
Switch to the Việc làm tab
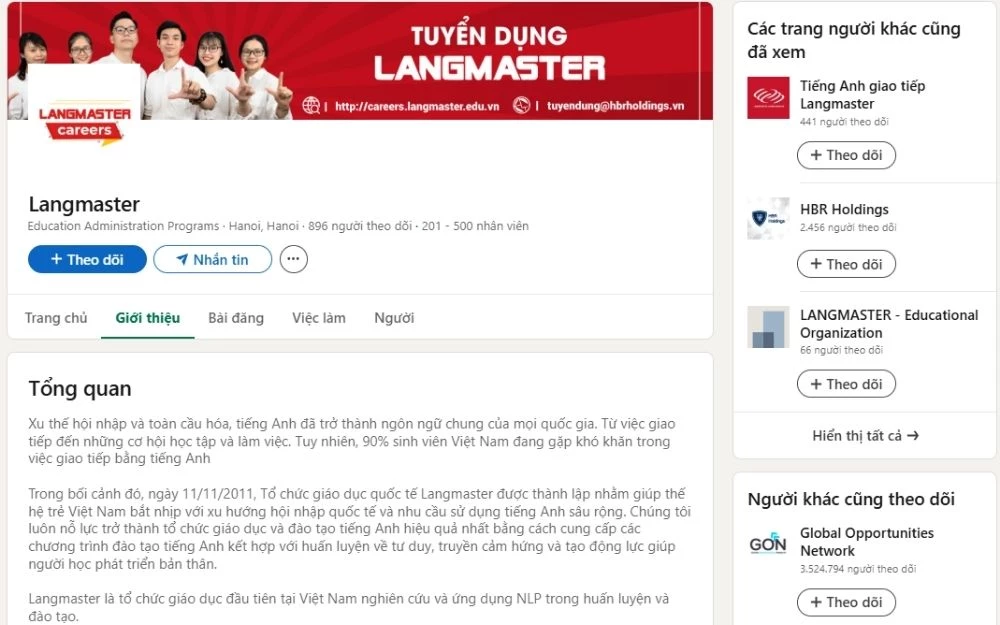click(318, 317)
